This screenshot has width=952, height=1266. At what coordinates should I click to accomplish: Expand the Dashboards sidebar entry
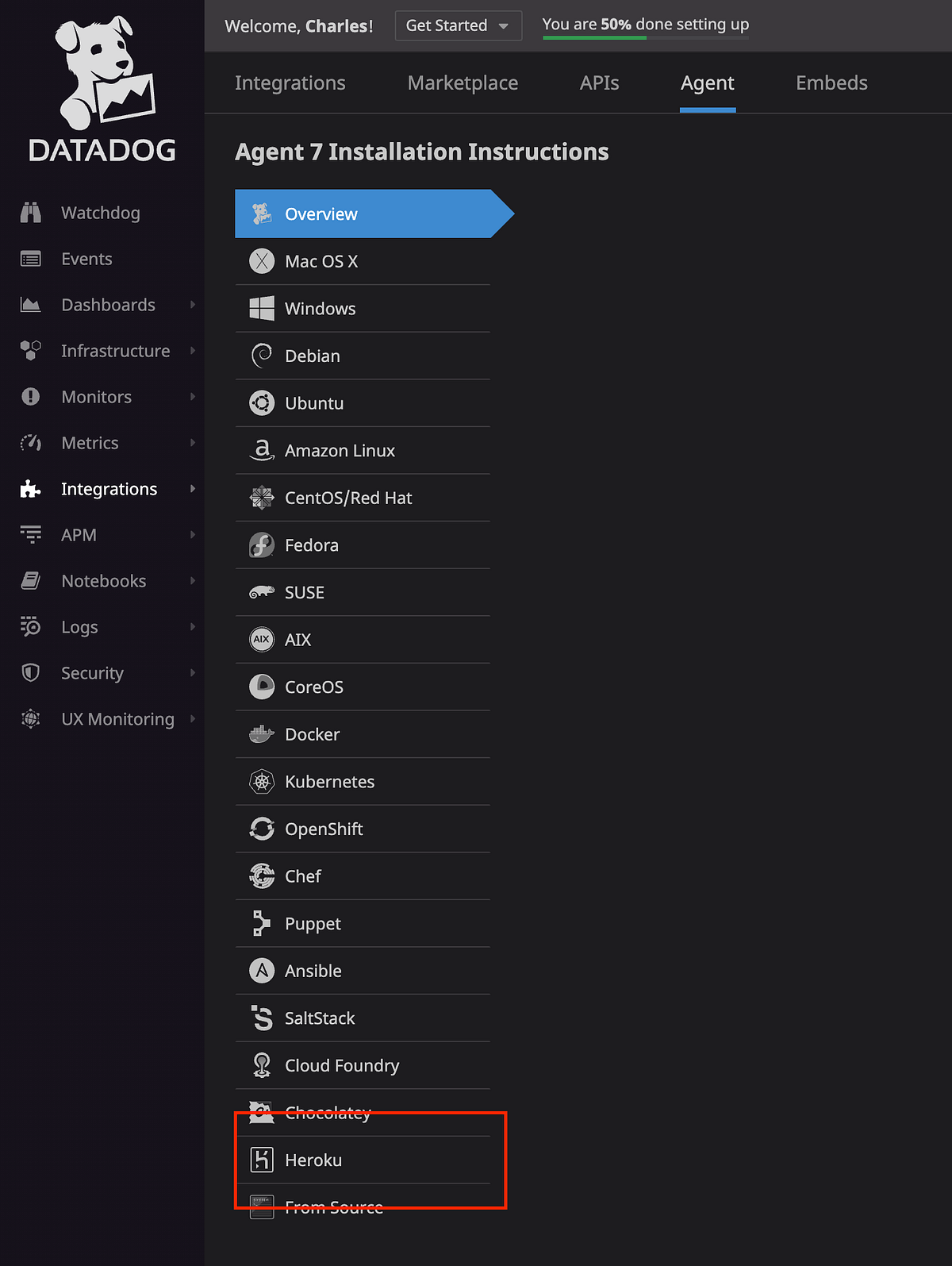tap(193, 305)
